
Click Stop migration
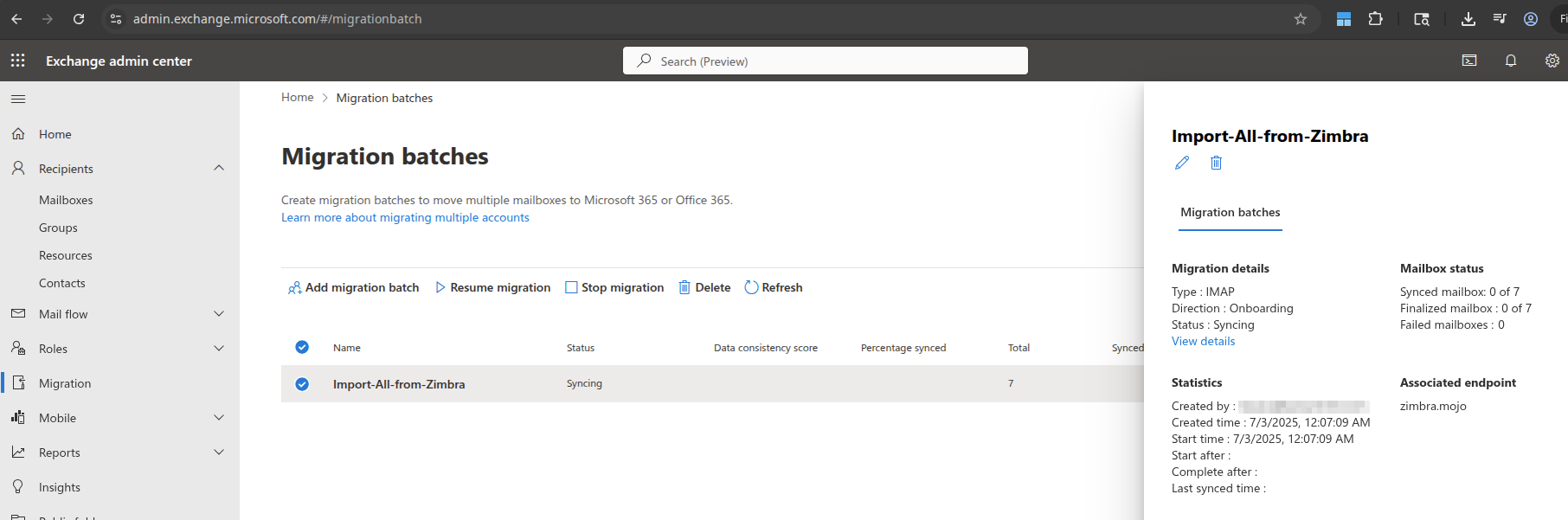tap(614, 287)
